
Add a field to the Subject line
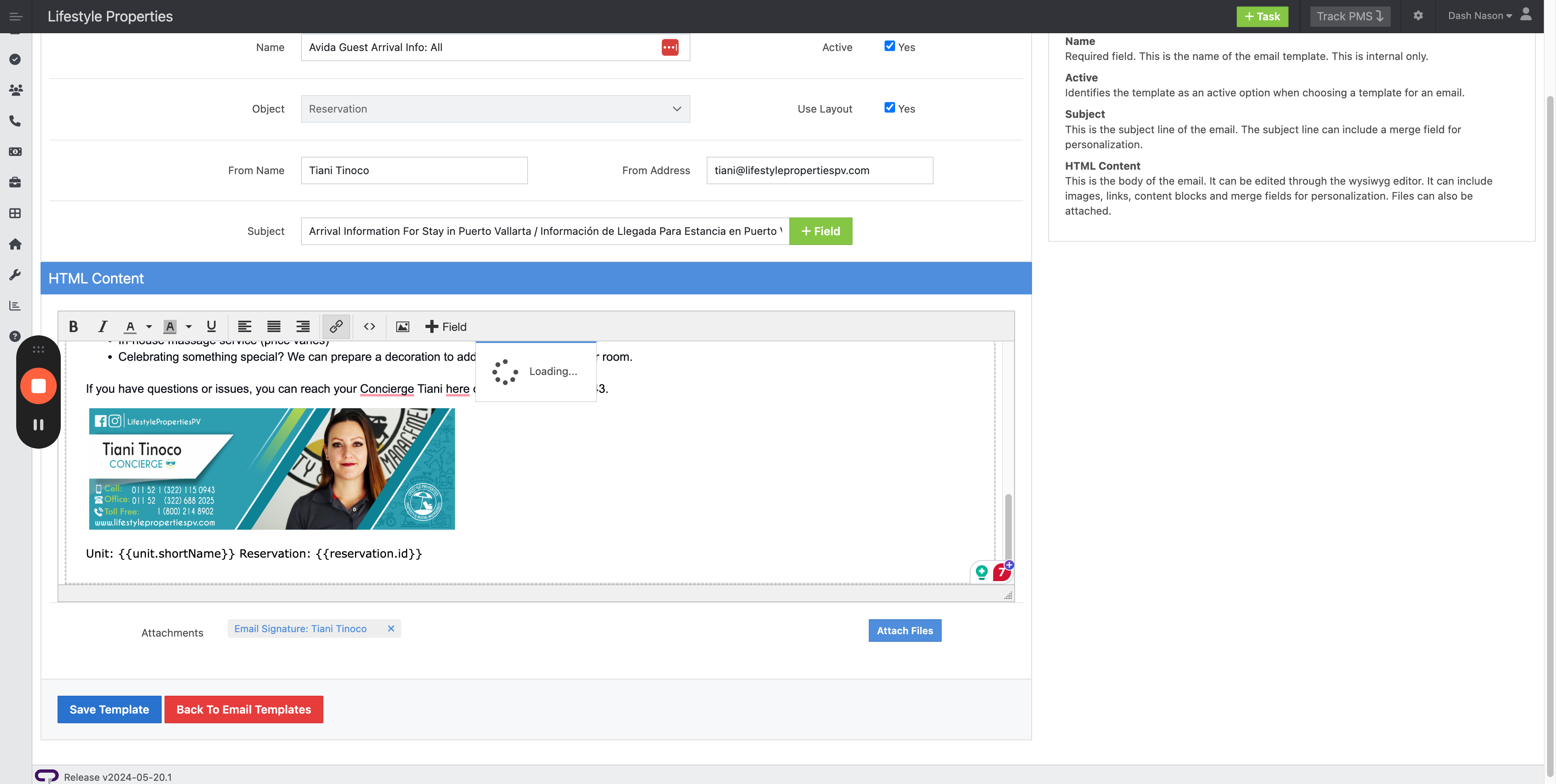click(820, 231)
